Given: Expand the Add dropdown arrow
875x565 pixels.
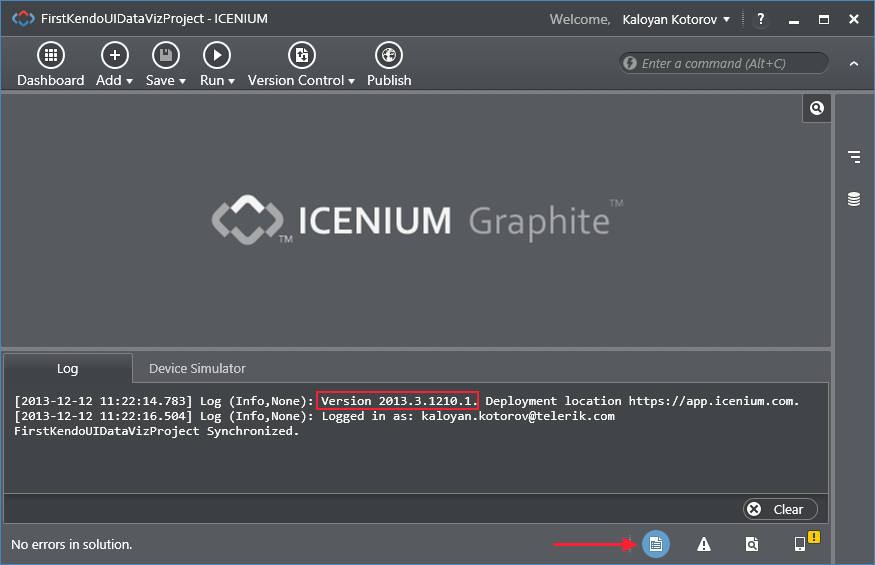Looking at the screenshot, I should coord(129,82).
